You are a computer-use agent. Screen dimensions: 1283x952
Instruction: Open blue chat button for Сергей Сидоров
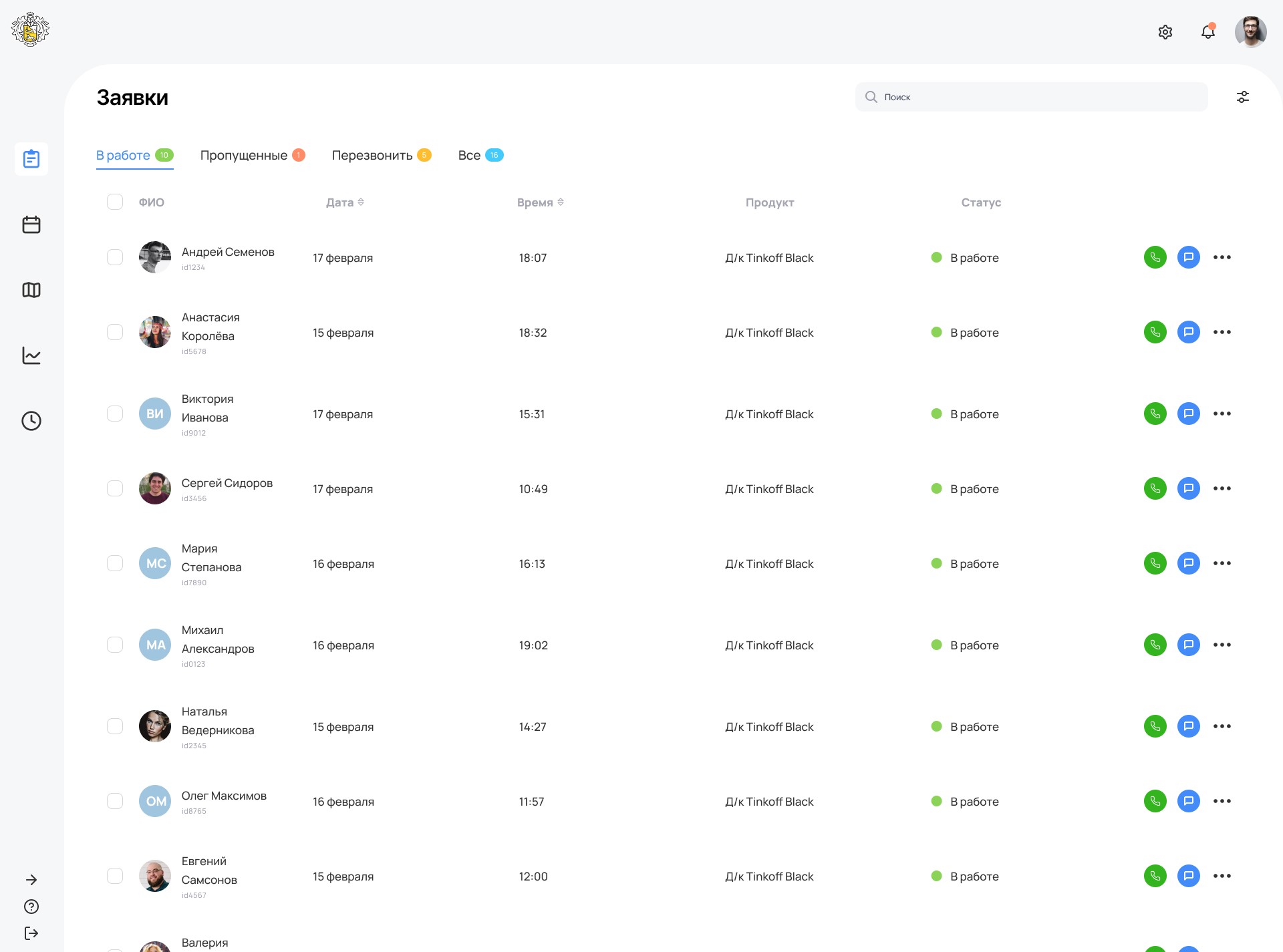(1188, 488)
